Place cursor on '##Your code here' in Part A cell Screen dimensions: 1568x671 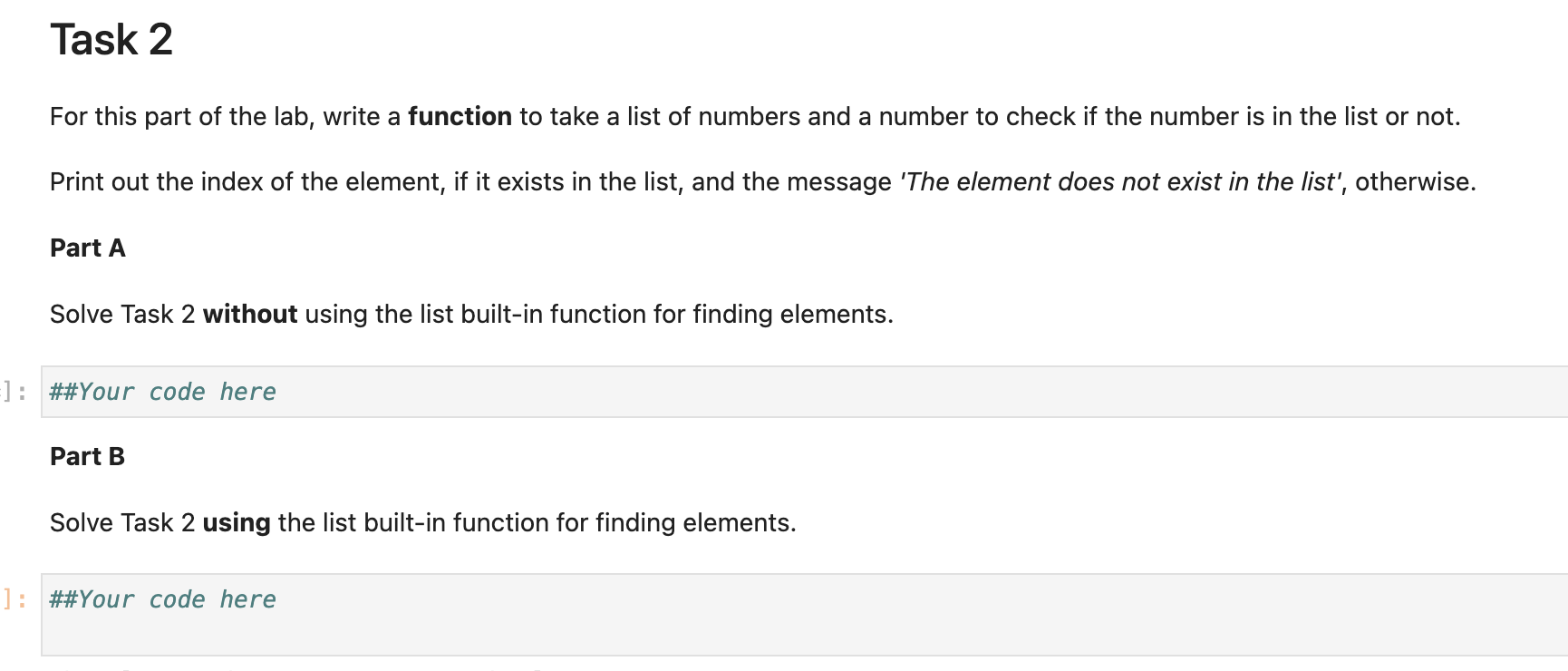[163, 392]
